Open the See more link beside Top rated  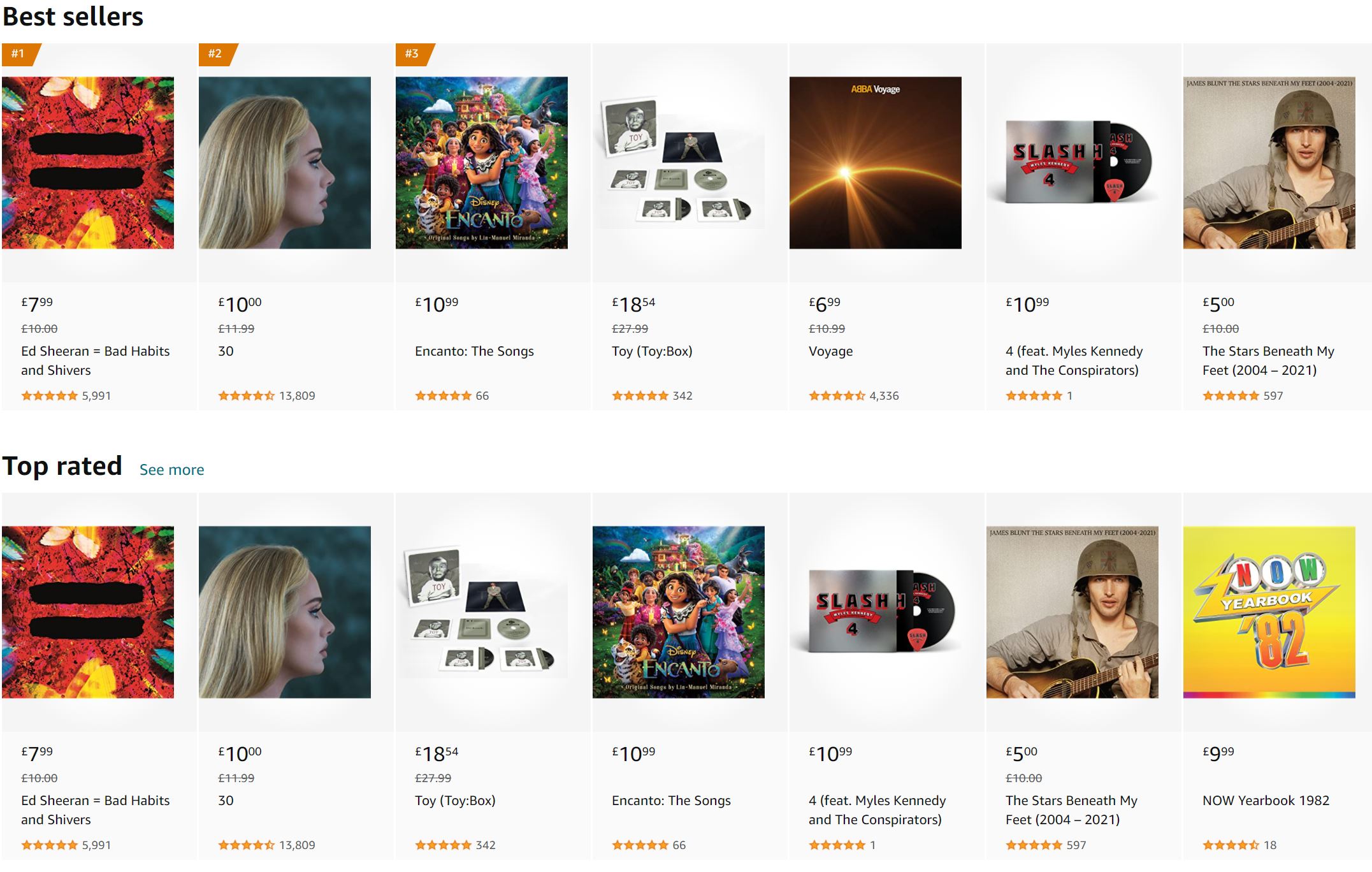171,470
